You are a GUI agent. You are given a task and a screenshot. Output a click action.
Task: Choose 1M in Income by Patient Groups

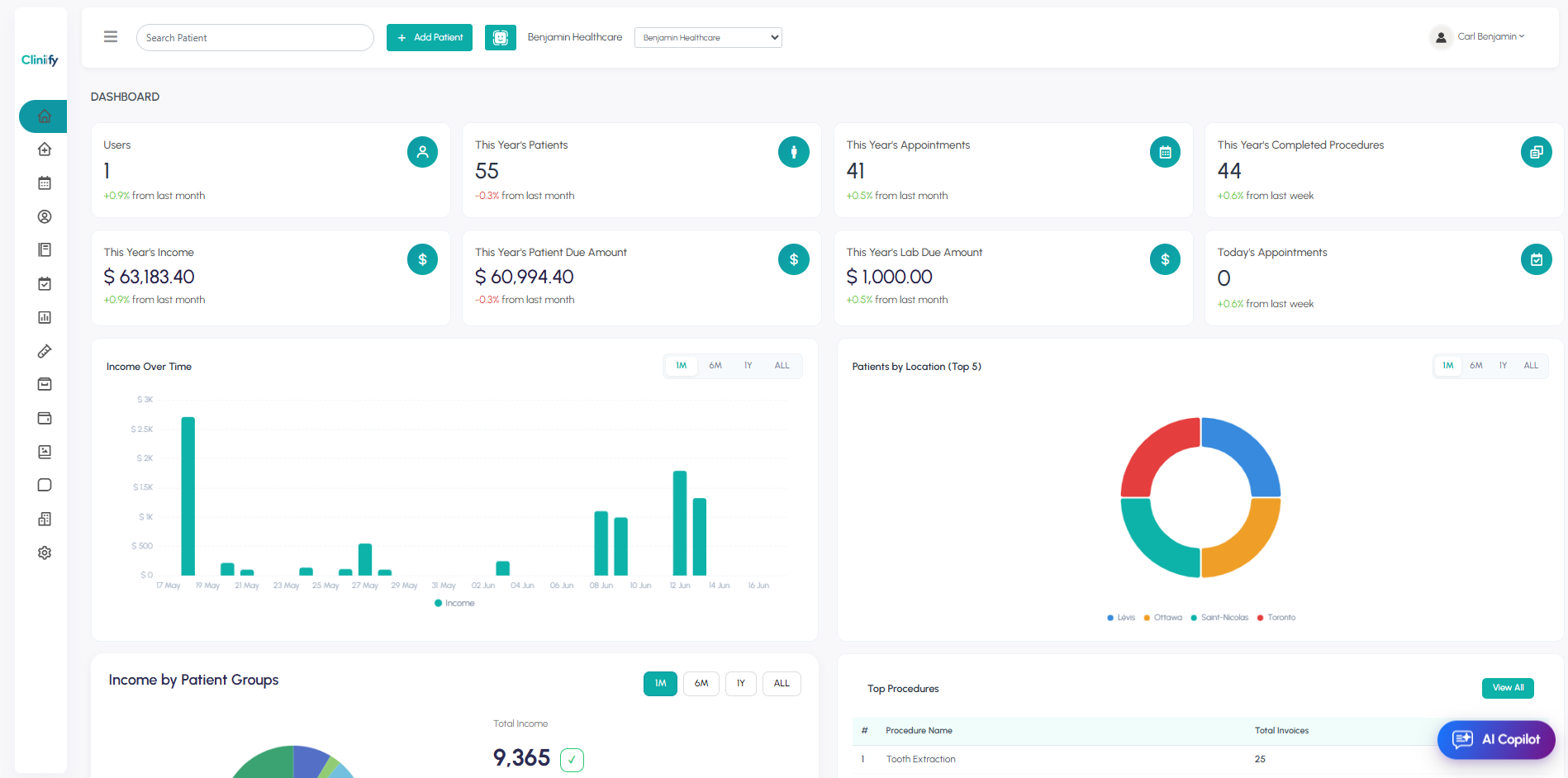pyautogui.click(x=660, y=684)
